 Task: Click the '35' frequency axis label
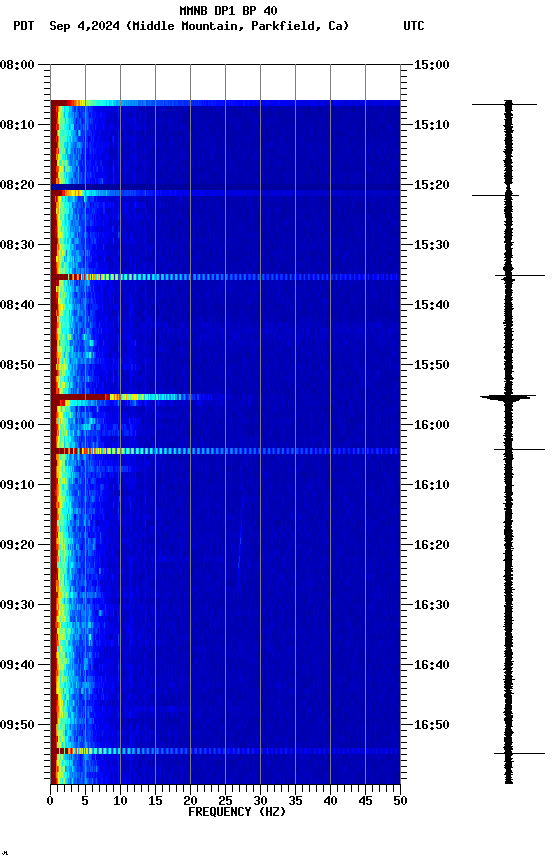pyautogui.click(x=295, y=801)
